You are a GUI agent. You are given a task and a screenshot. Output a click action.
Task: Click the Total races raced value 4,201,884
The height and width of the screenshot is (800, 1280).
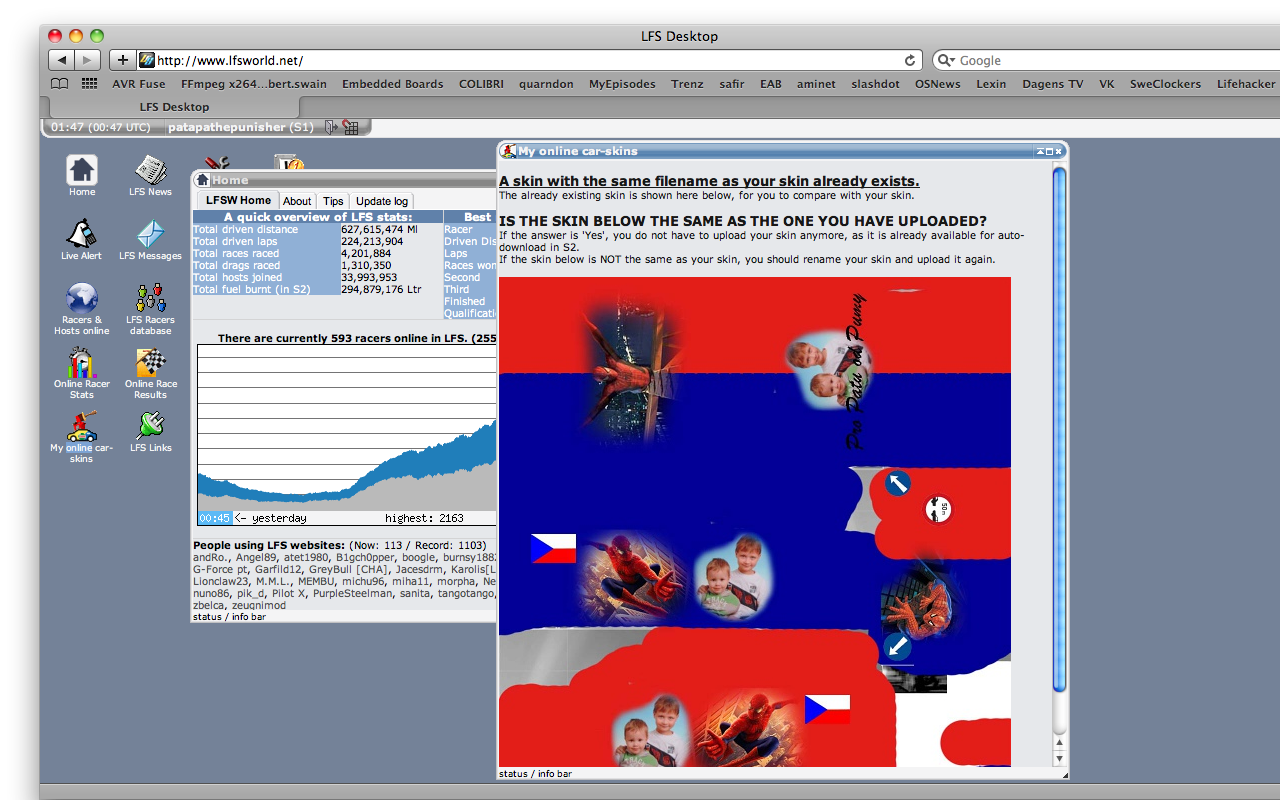pyautogui.click(x=366, y=254)
